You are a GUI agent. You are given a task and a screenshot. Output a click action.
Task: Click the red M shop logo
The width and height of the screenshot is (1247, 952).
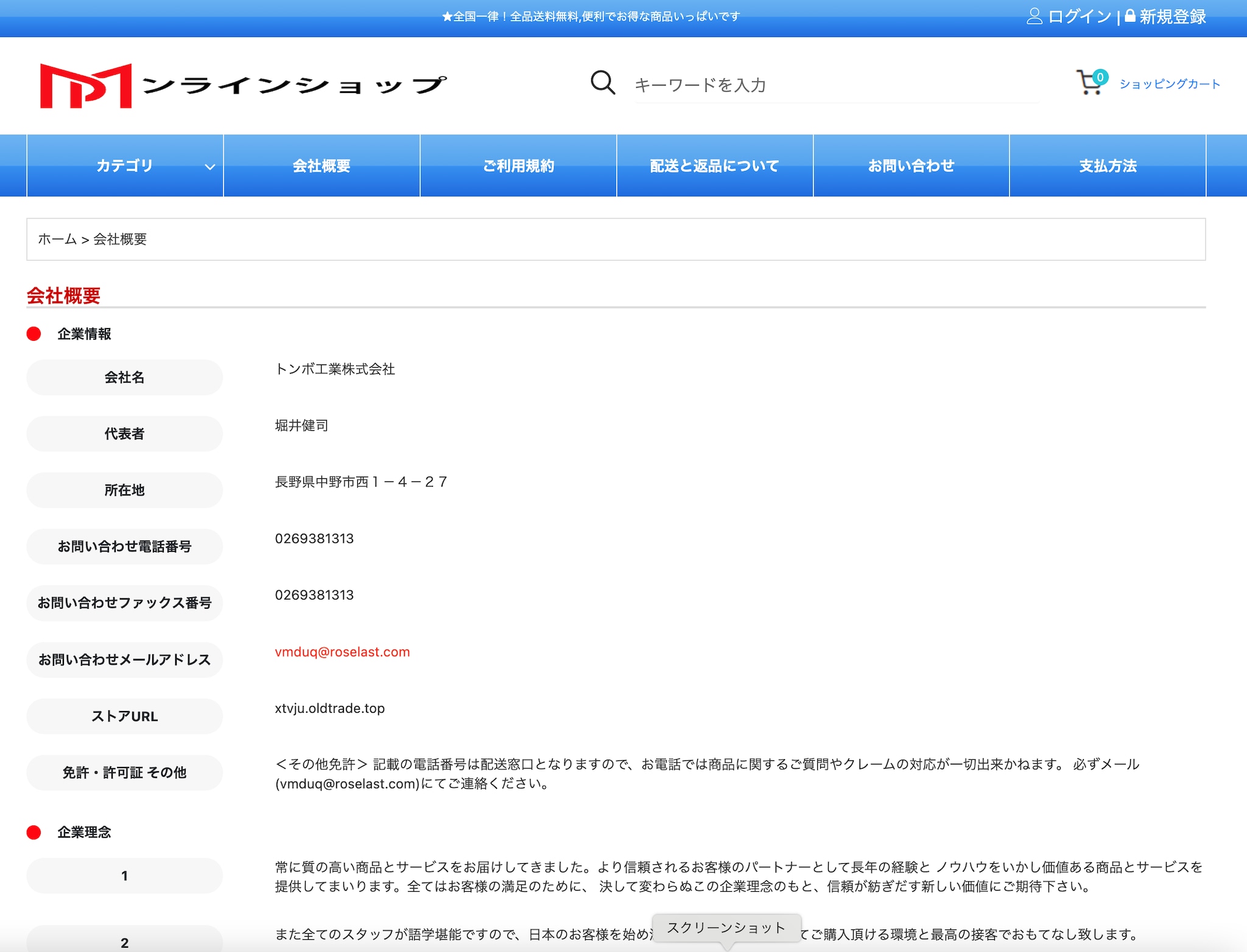tap(86, 86)
